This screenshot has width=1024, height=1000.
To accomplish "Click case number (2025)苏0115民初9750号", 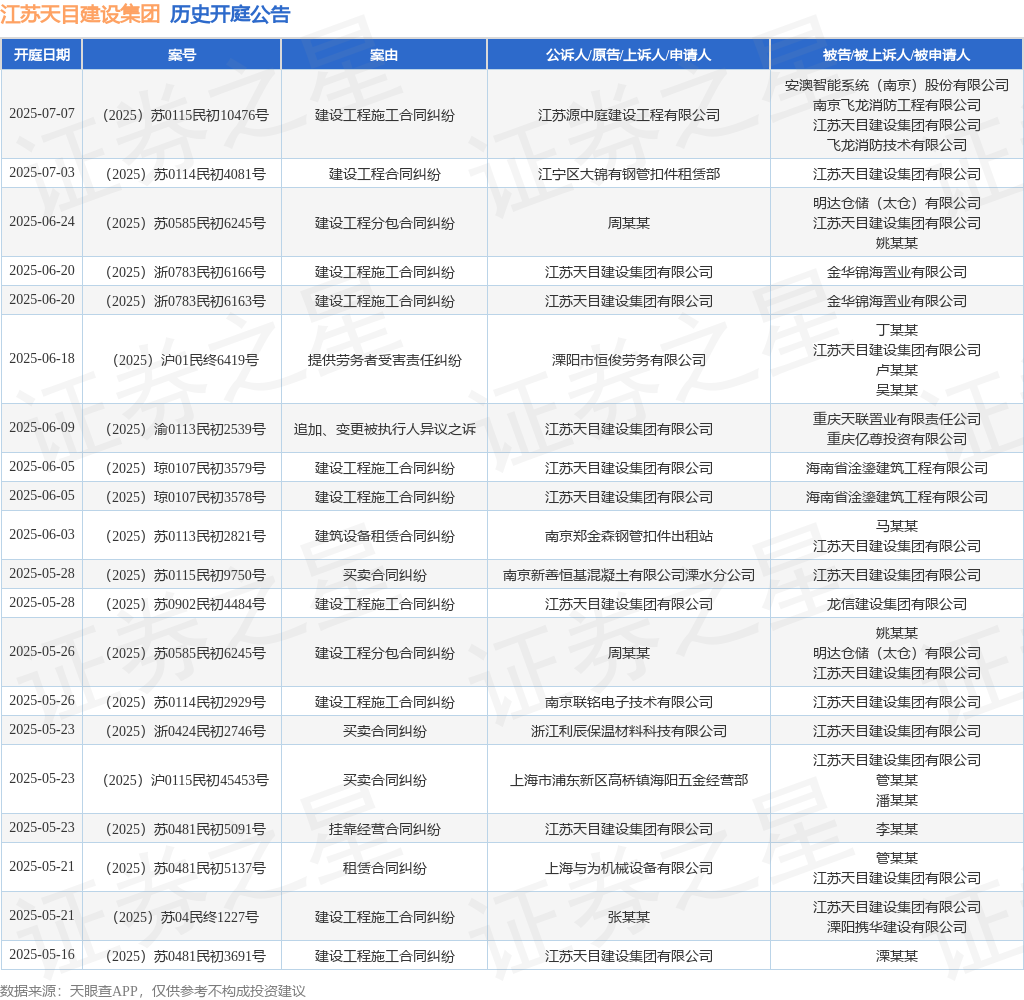I will click(185, 575).
